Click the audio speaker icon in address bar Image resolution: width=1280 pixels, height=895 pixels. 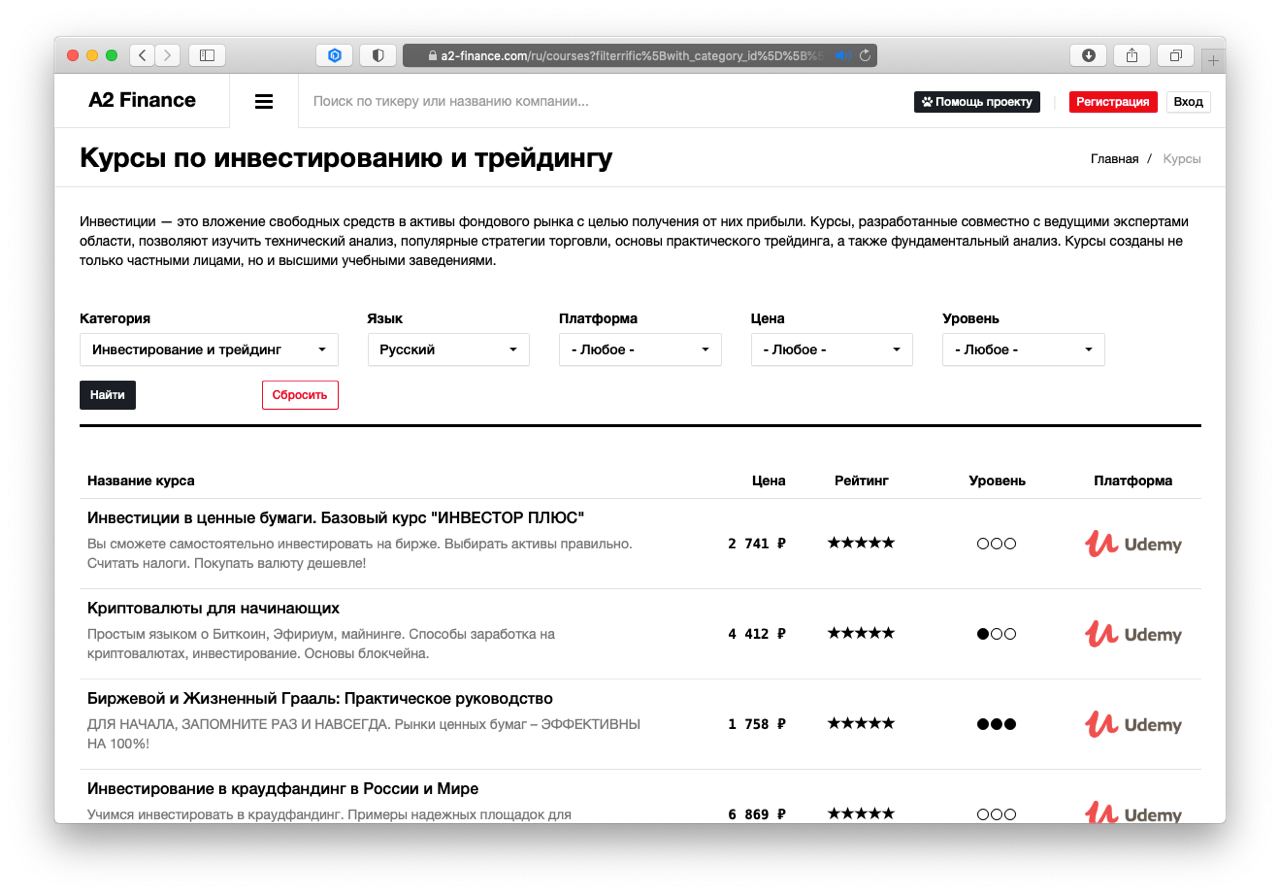tap(843, 56)
